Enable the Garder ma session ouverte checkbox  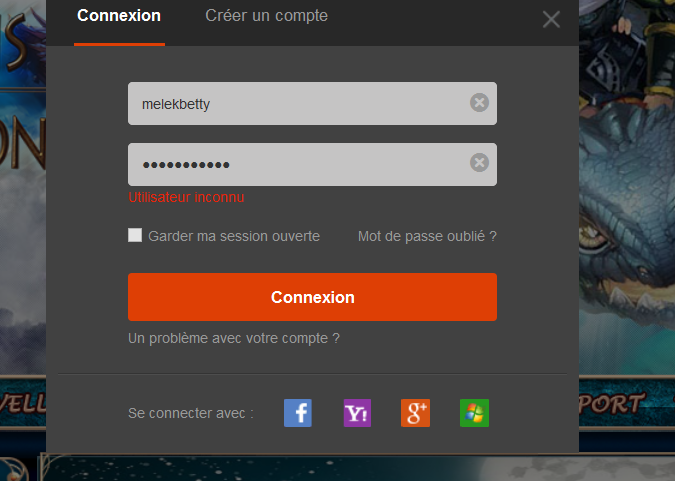click(x=135, y=236)
